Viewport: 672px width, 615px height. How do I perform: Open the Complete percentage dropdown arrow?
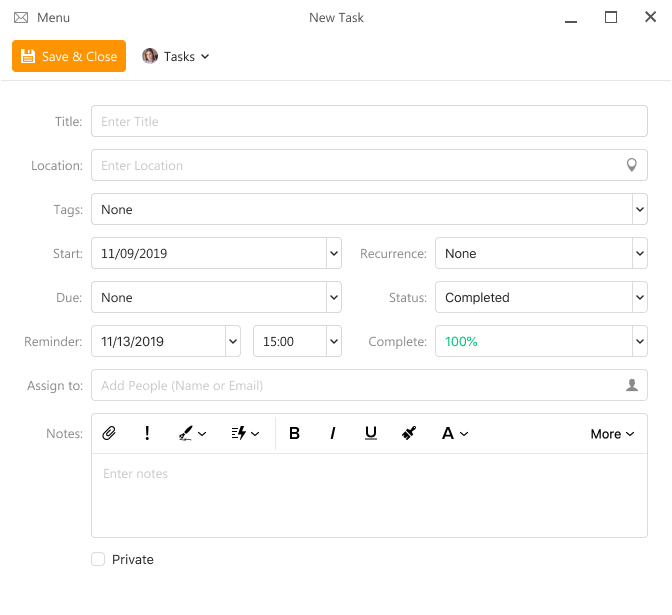click(640, 342)
